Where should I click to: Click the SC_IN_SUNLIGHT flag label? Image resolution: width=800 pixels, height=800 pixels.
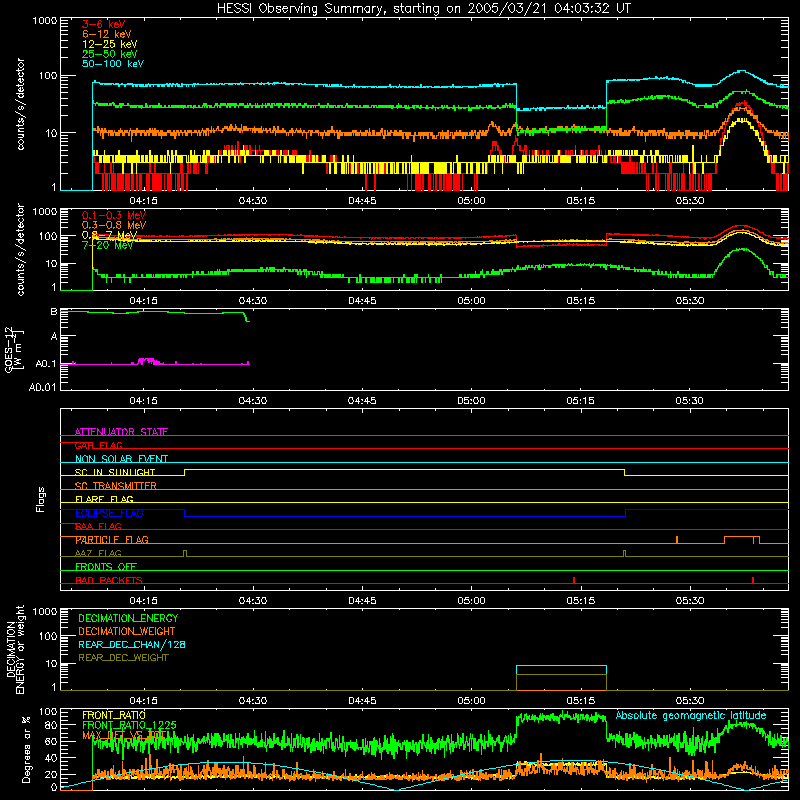point(115,472)
